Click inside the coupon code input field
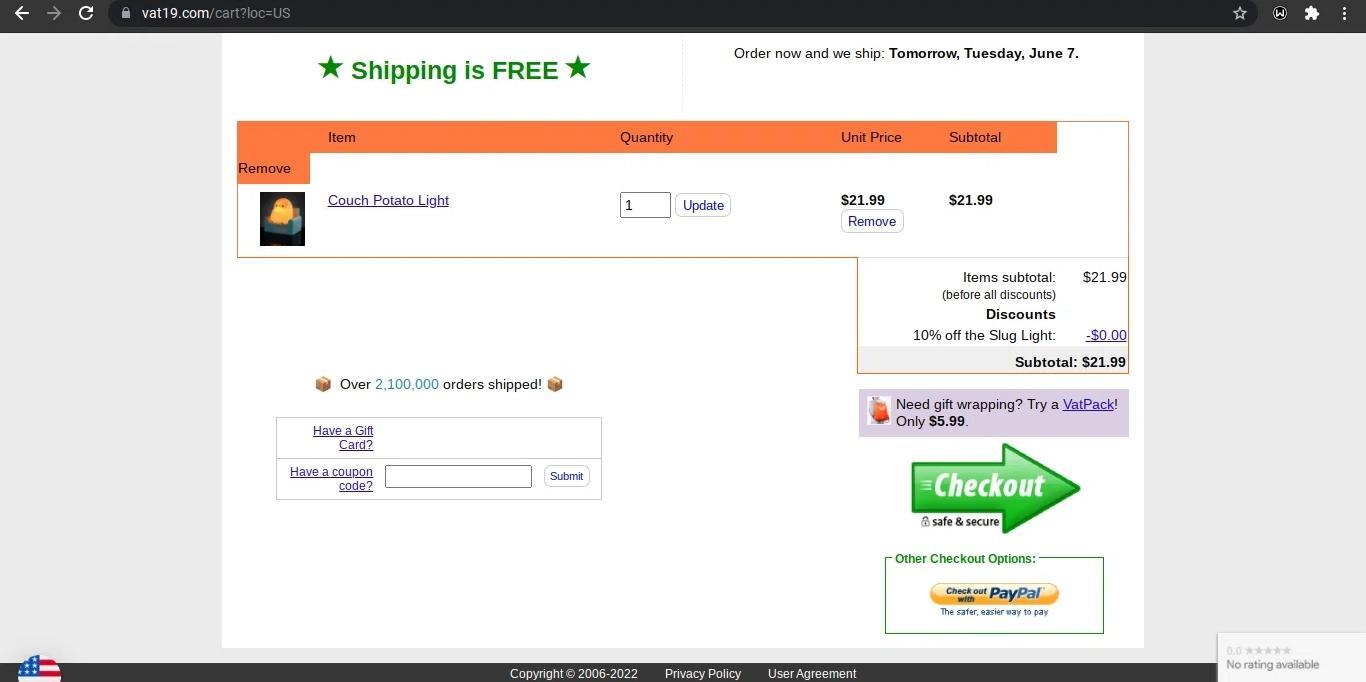 pos(458,476)
